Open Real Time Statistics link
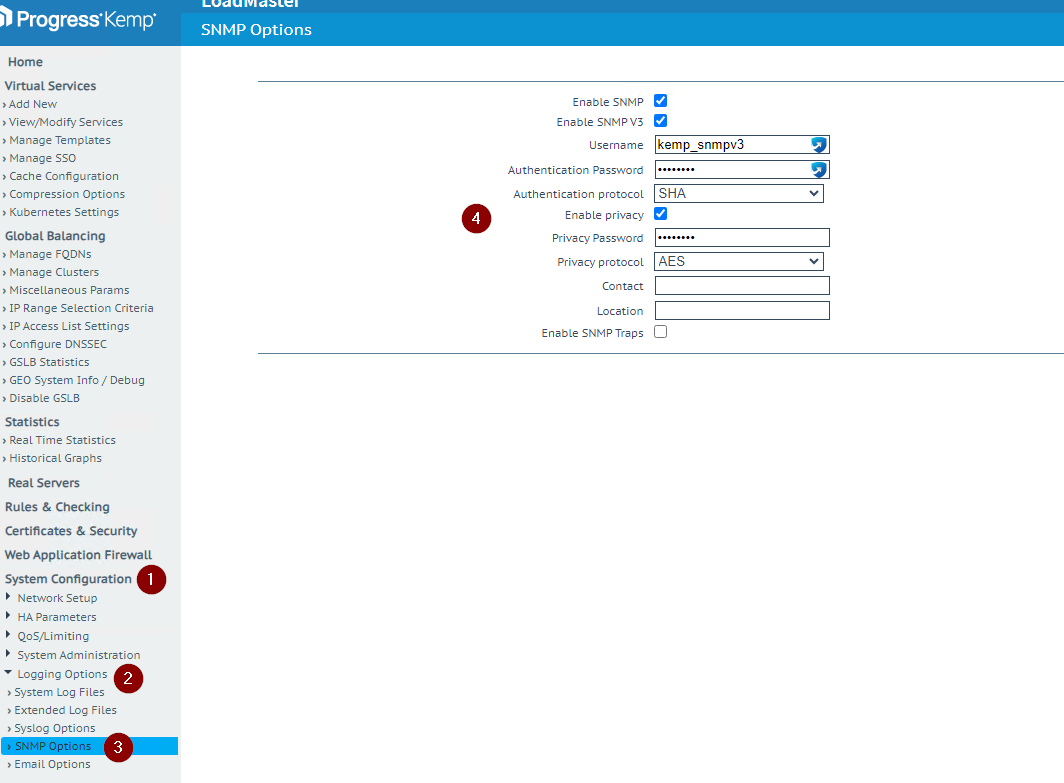 click(62, 440)
